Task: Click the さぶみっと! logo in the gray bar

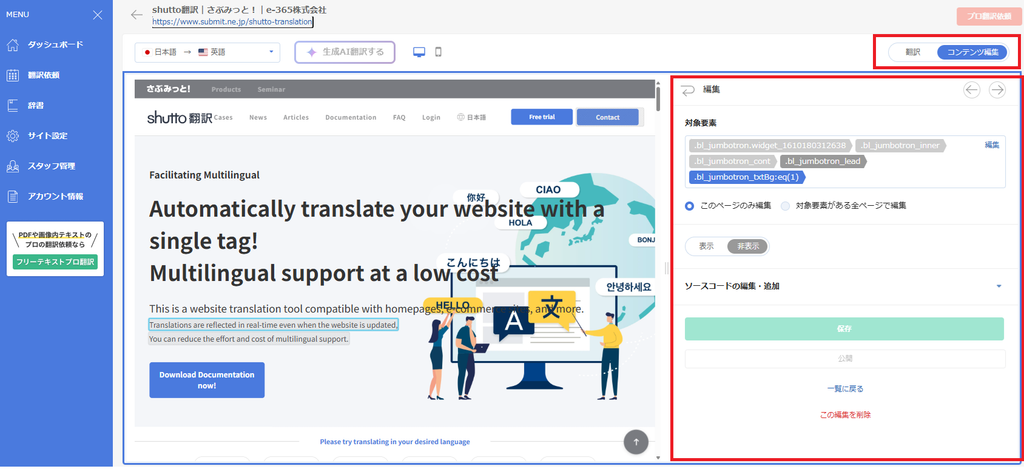Action: [168, 89]
